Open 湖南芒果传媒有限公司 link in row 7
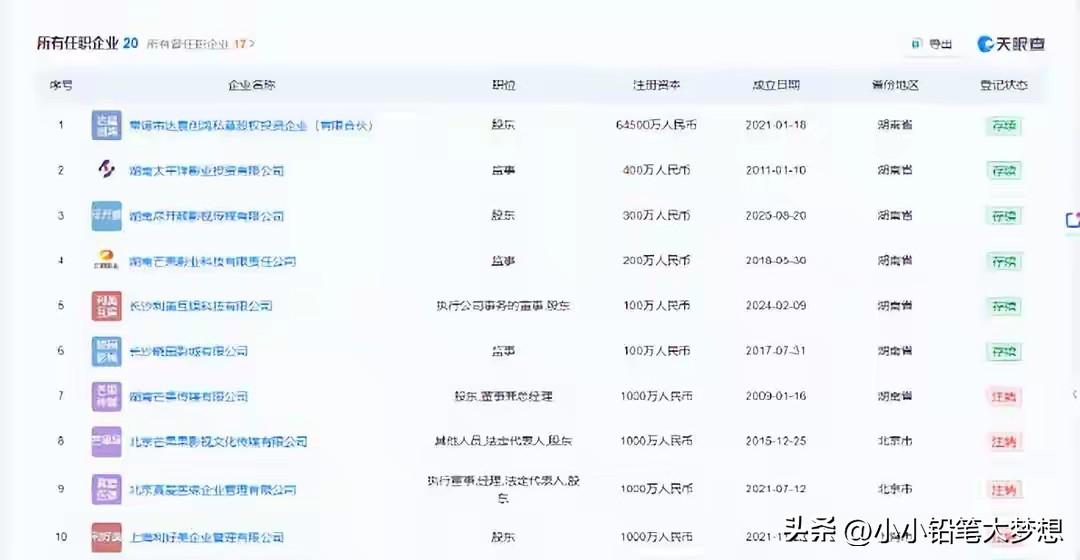 (x=188, y=396)
